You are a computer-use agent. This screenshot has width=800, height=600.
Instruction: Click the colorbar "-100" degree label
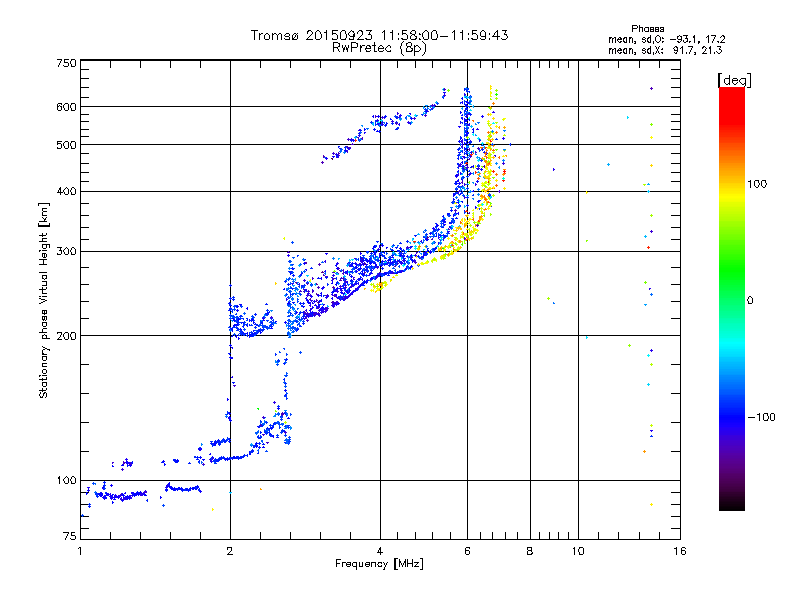[761, 417]
